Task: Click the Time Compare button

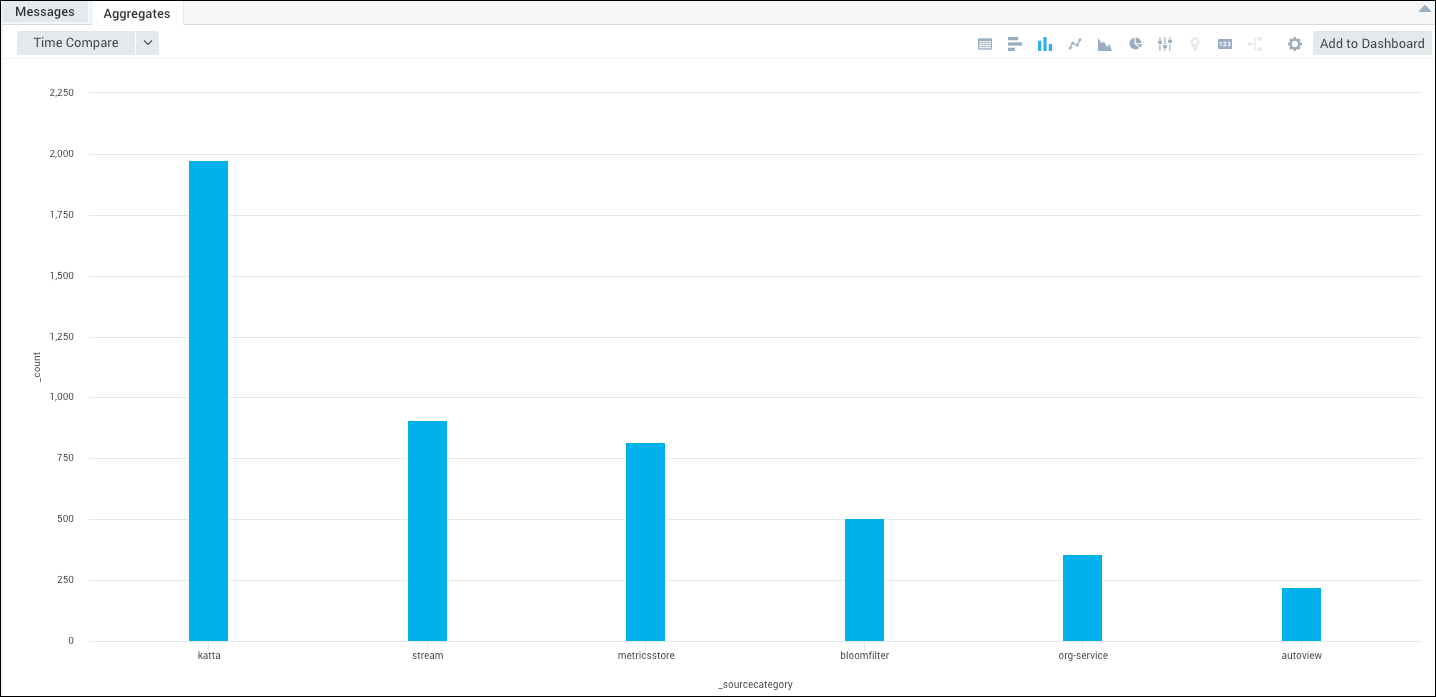Action: coord(76,43)
